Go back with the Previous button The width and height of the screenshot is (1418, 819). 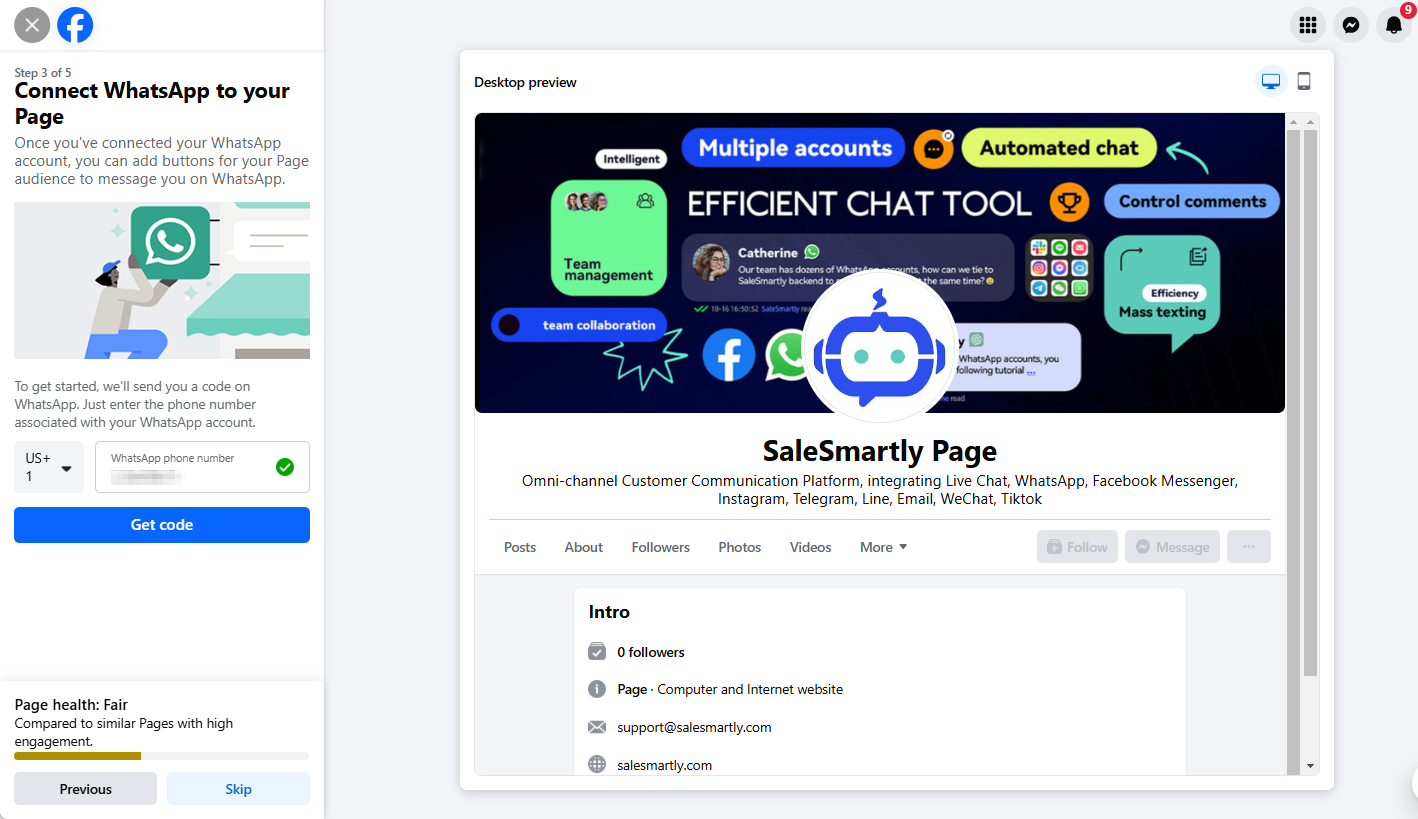tap(85, 789)
